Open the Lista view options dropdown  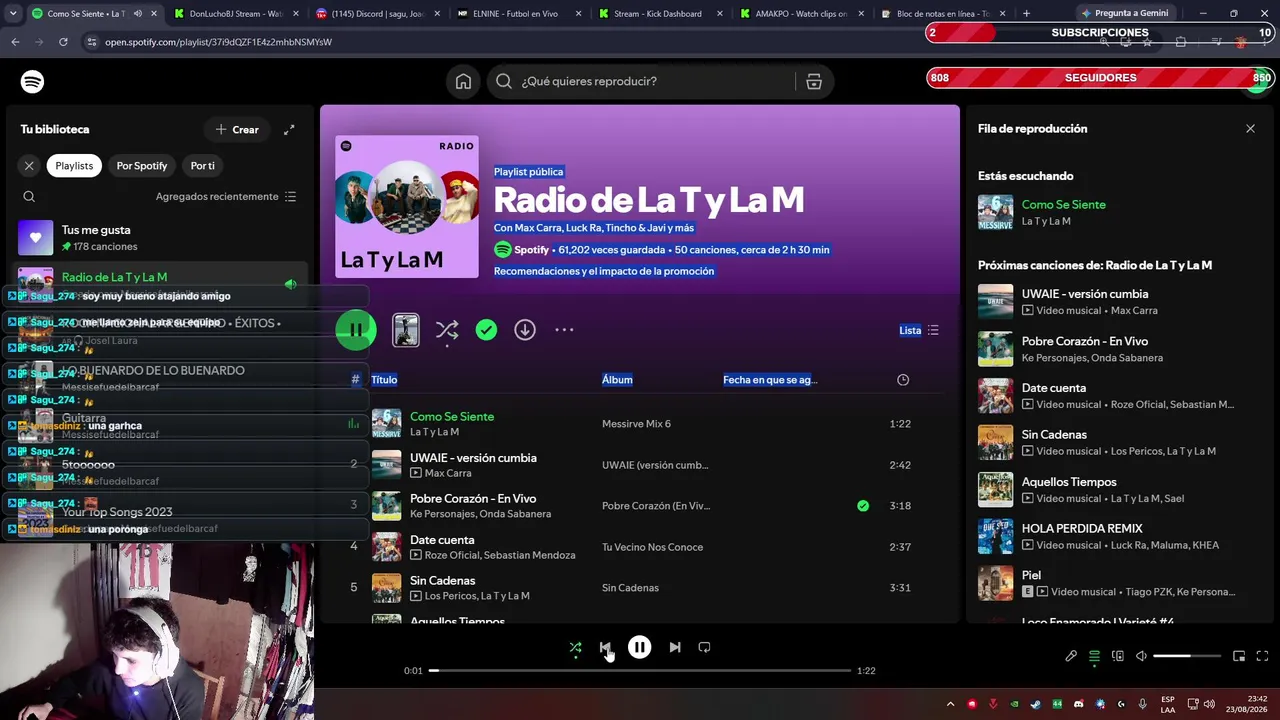(919, 330)
